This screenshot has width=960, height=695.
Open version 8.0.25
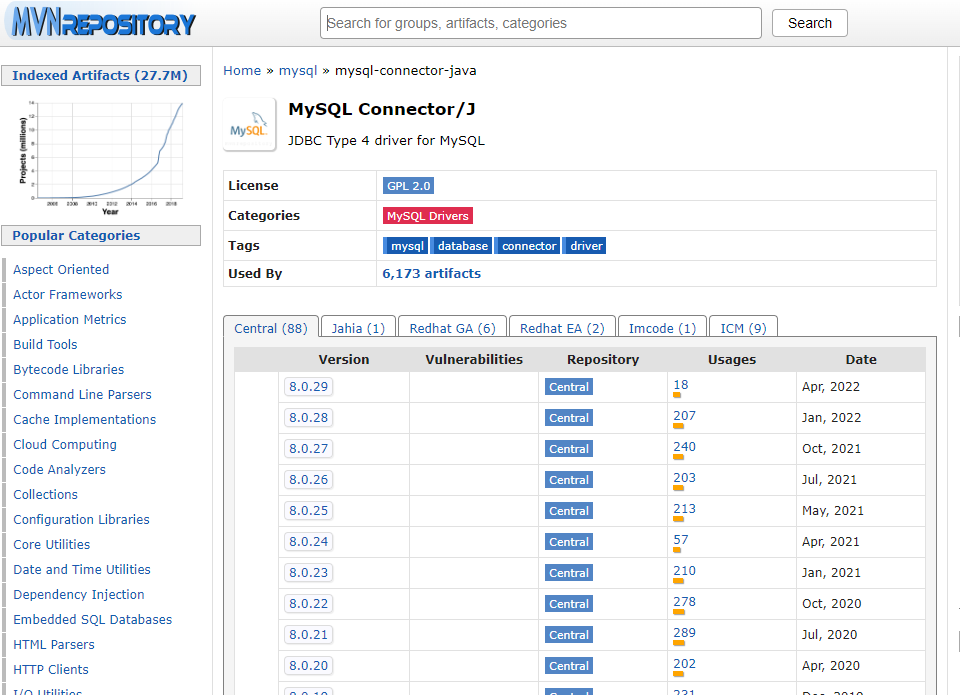click(309, 510)
